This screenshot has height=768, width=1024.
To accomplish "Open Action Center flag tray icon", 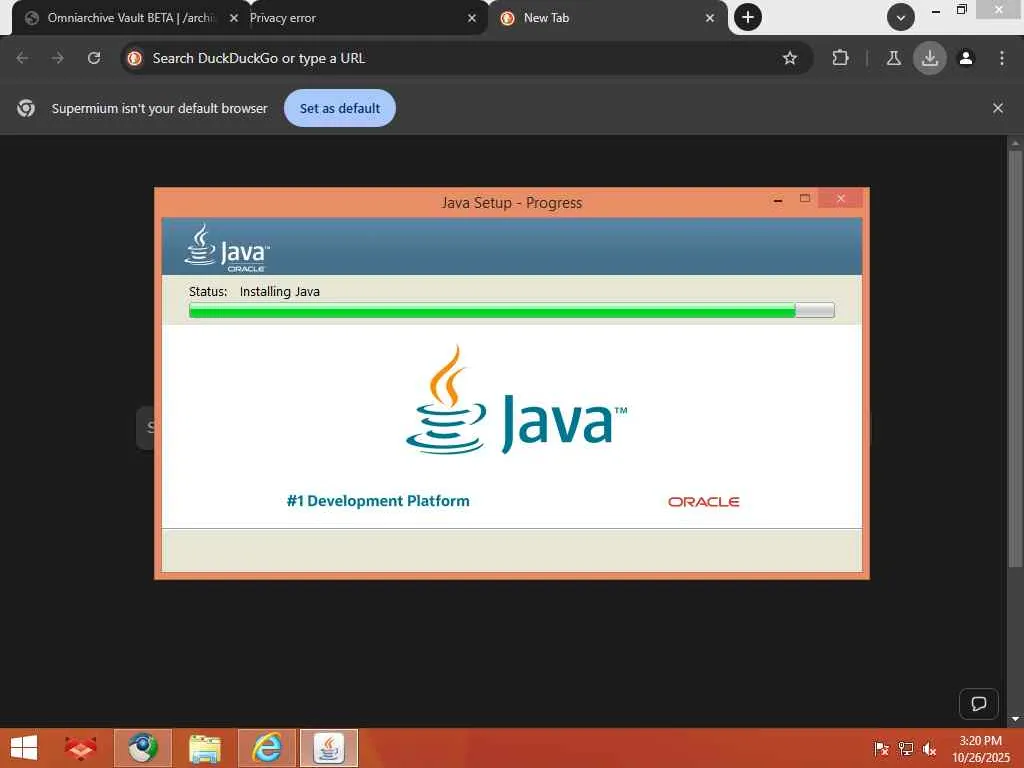I will click(x=881, y=748).
